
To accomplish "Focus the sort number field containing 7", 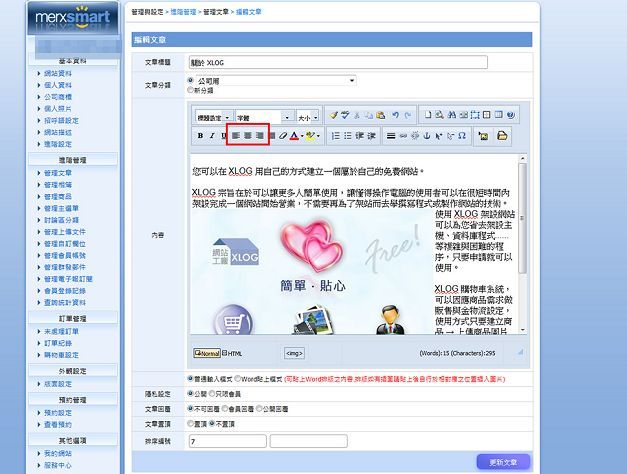I will click(228, 441).
